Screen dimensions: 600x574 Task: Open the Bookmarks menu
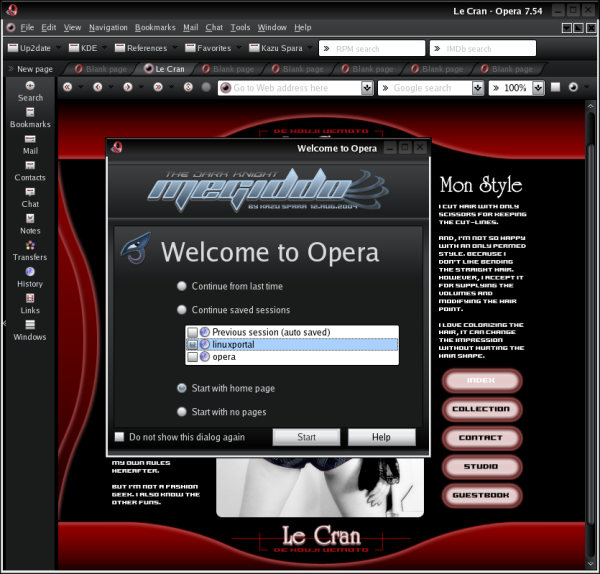coord(155,28)
